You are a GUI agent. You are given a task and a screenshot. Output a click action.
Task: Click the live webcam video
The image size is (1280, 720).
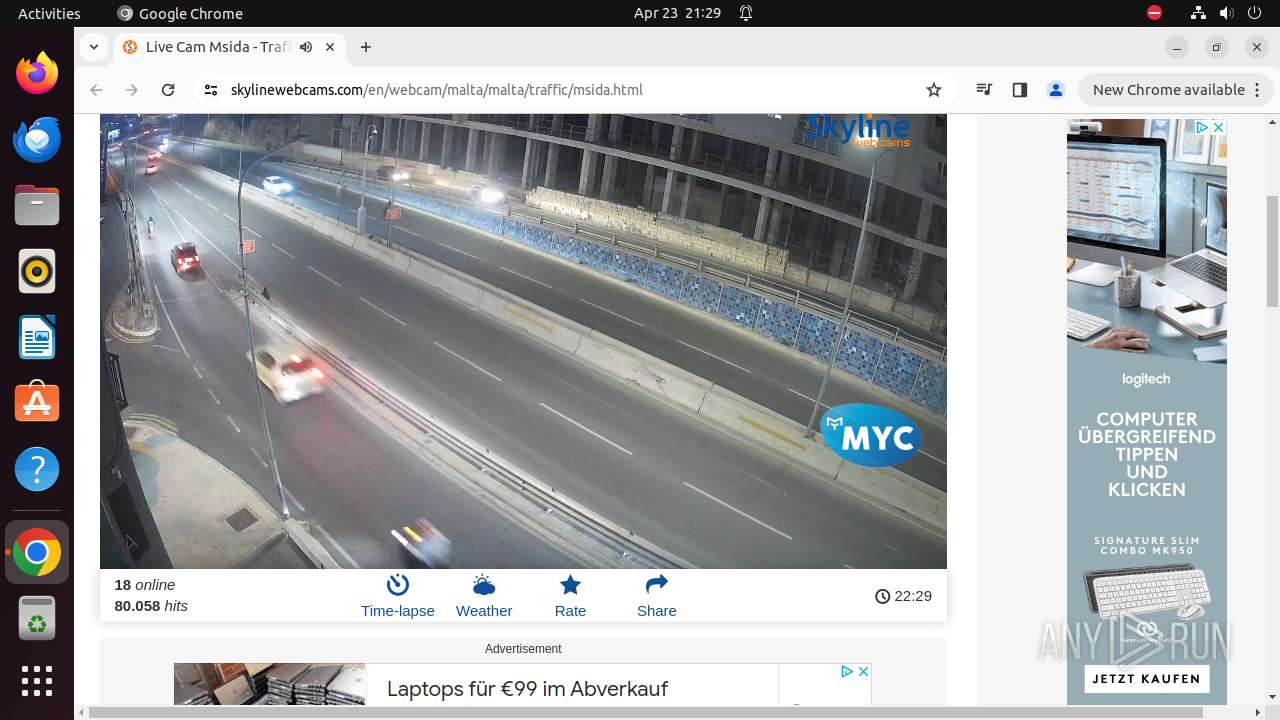(x=523, y=341)
